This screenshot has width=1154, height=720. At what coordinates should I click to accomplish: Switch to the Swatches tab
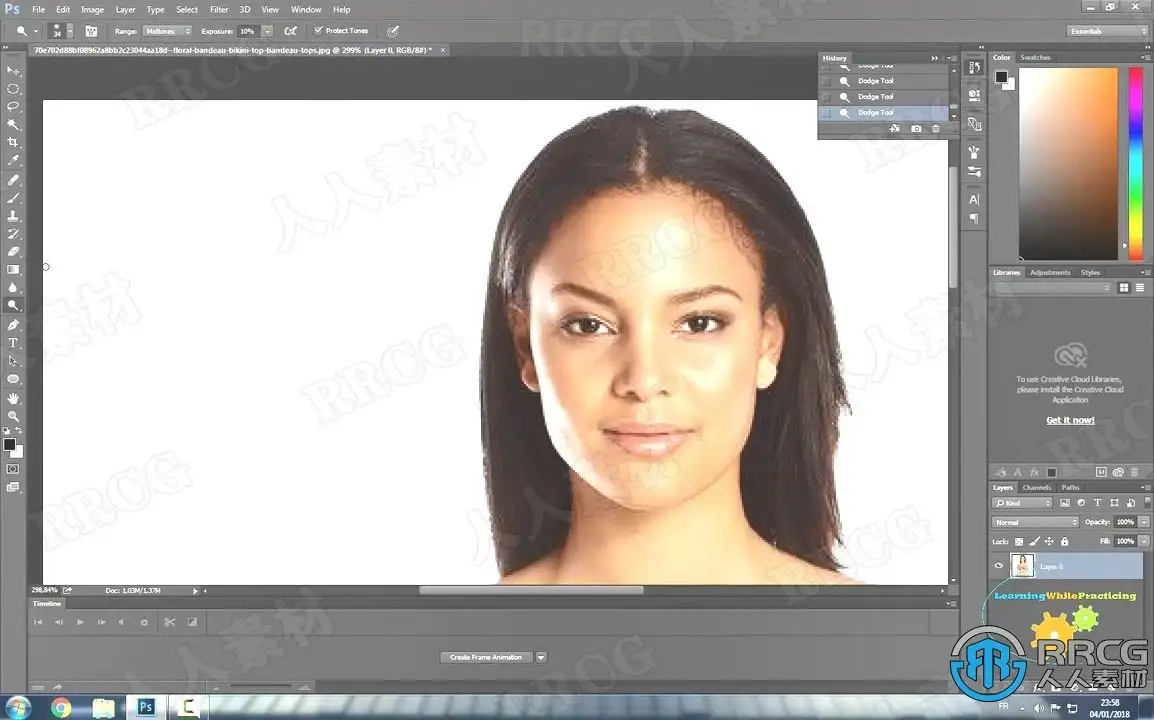click(1036, 57)
